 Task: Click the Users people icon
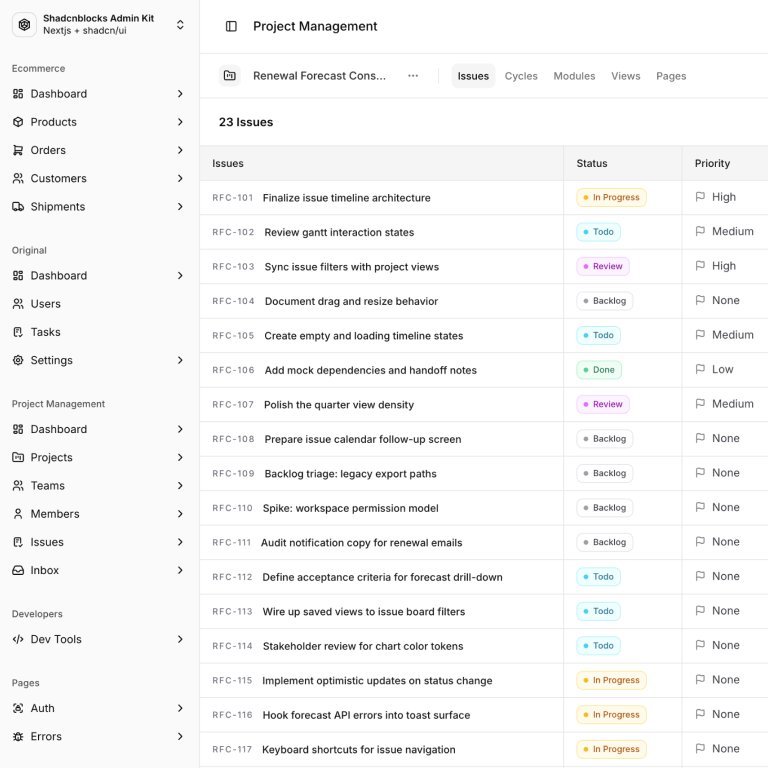pyautogui.click(x=18, y=304)
